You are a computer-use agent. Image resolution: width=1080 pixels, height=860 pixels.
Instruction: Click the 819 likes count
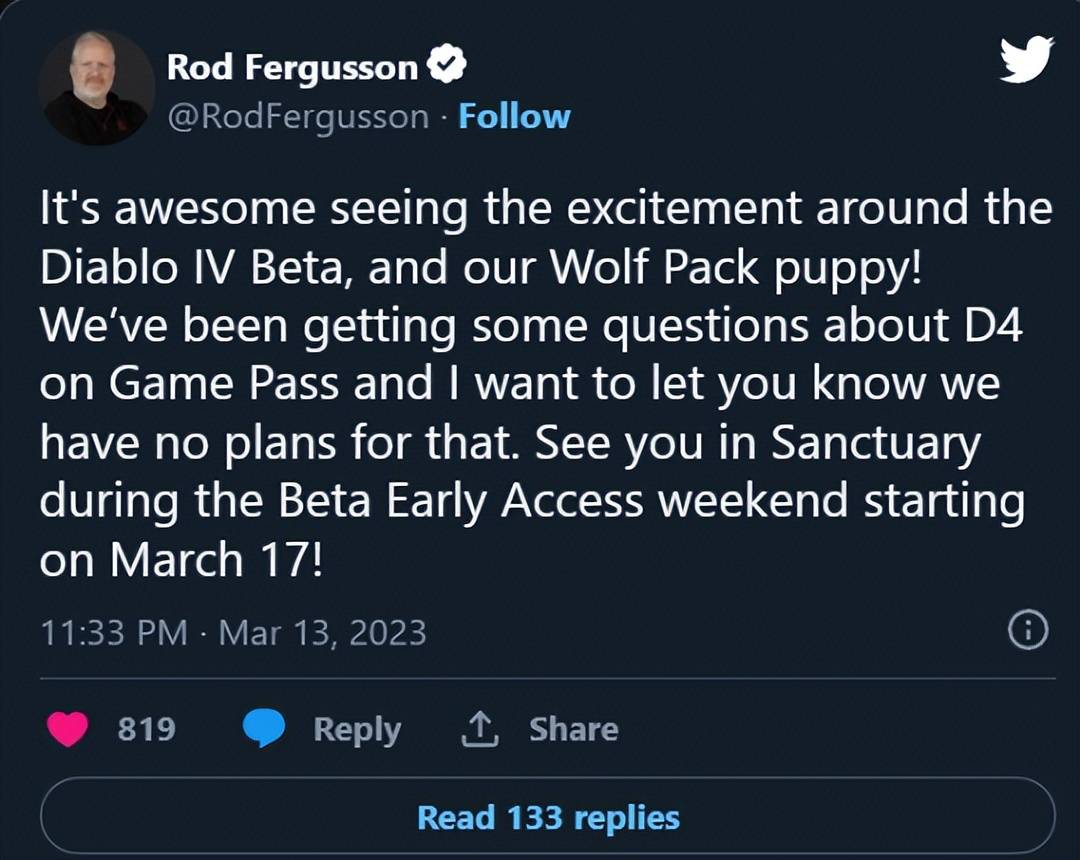[x=146, y=729]
